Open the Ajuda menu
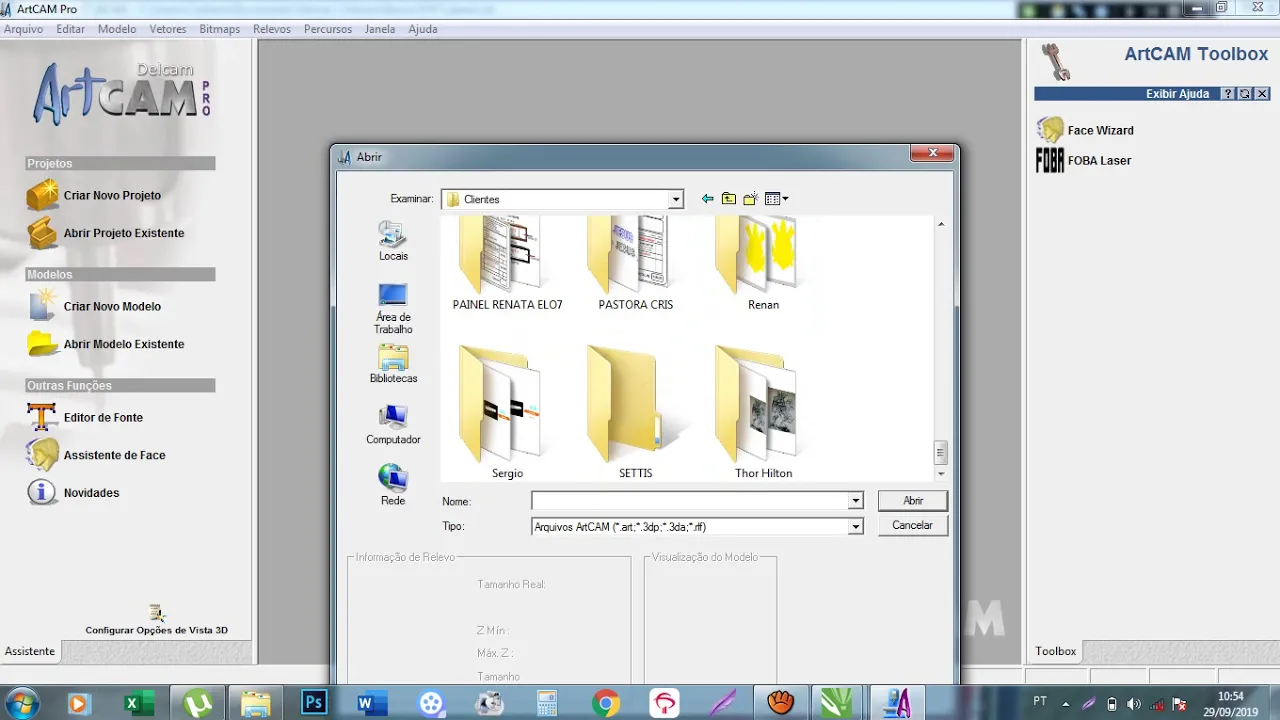This screenshot has height=720, width=1280. click(x=423, y=29)
